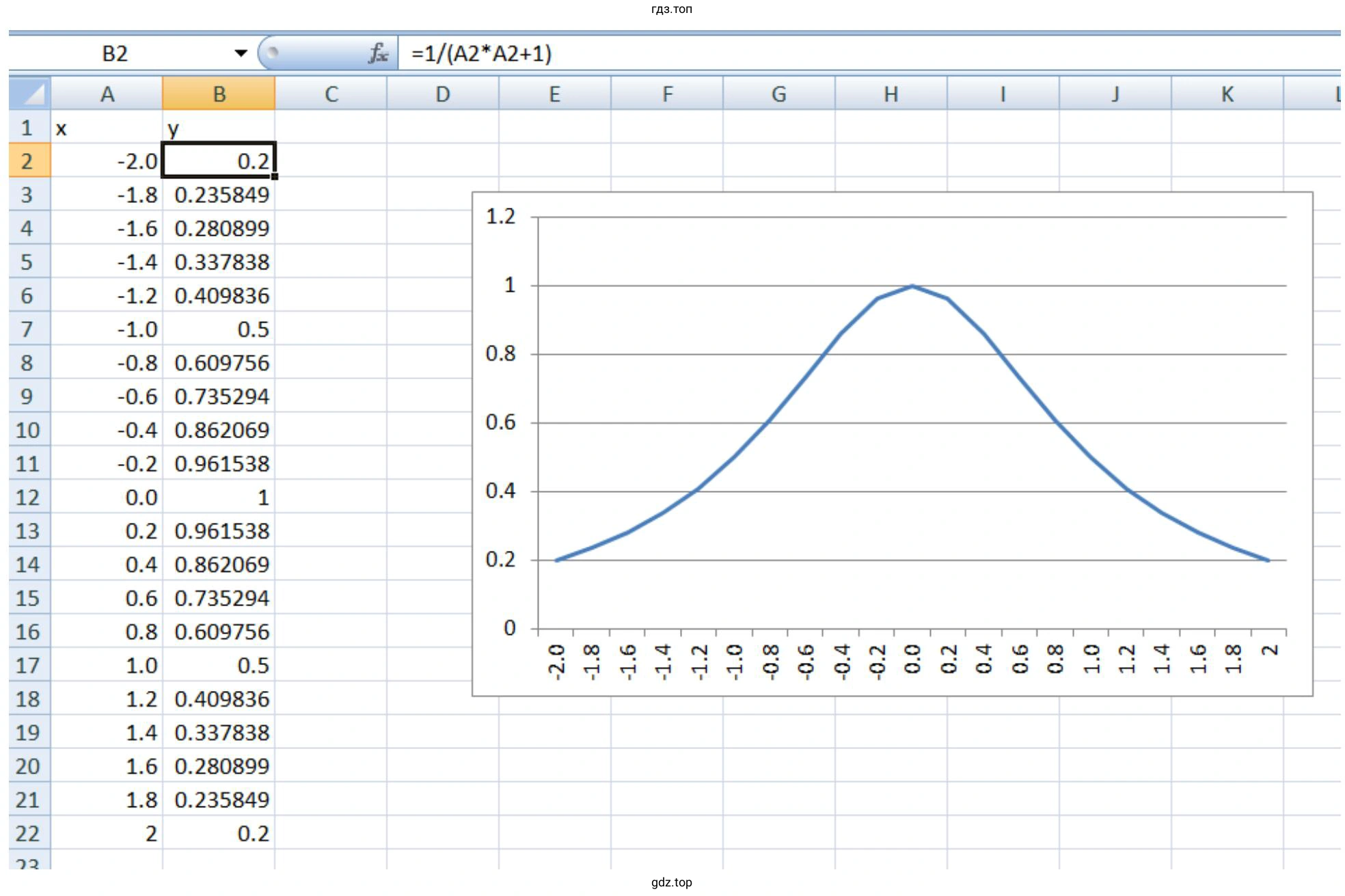This screenshot has width=1345, height=896.
Task: Click cell A18 with 1.2
Action: (x=107, y=698)
